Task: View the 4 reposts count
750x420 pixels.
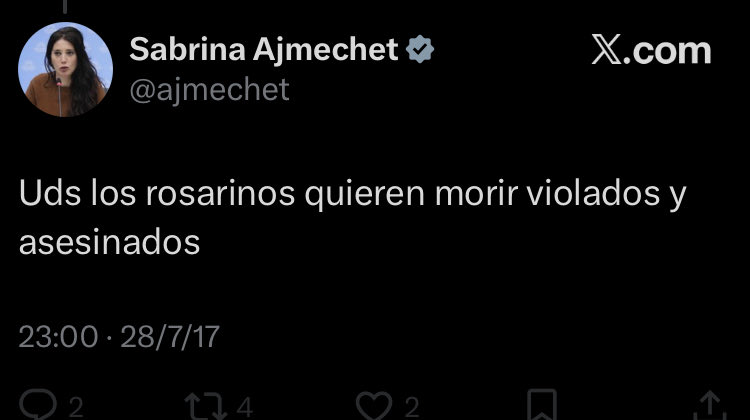Action: pos(244,408)
